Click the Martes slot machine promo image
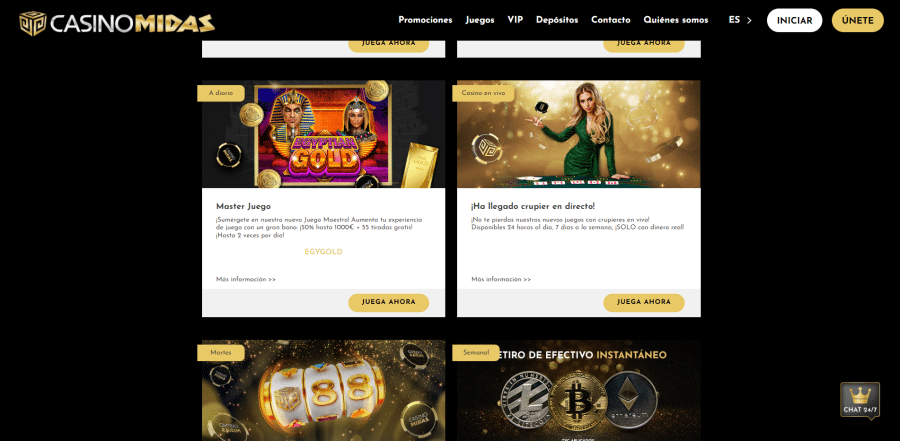This screenshot has height=441, width=900. (x=323, y=390)
